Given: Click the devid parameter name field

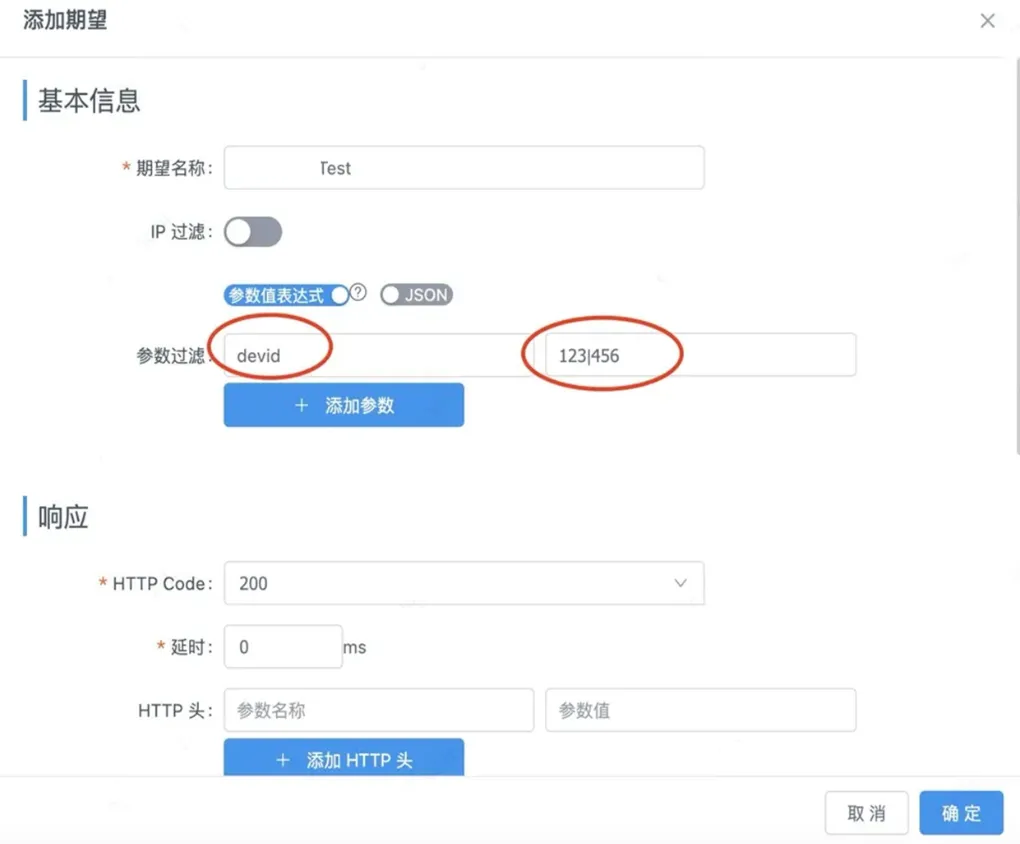Looking at the screenshot, I should coord(379,355).
